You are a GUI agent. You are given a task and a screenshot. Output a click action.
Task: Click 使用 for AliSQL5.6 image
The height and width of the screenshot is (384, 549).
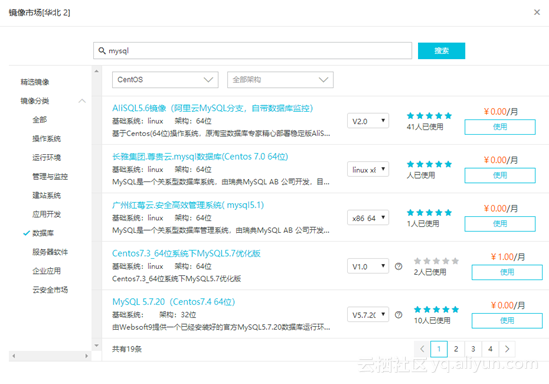click(x=500, y=127)
